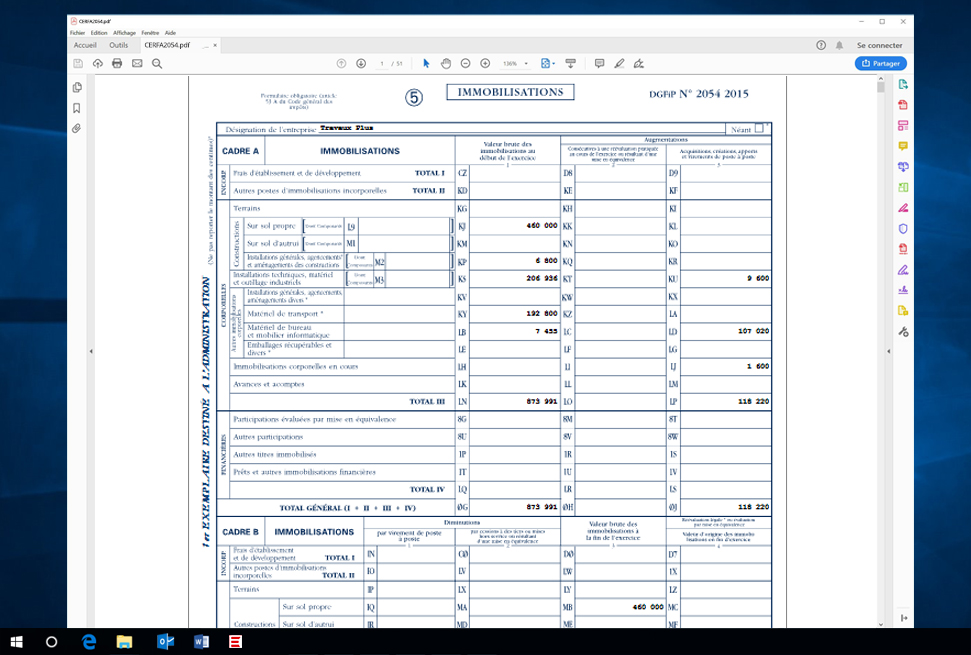Image resolution: width=971 pixels, height=655 pixels.
Task: Click the print icon in the toolbar
Action: [117, 63]
